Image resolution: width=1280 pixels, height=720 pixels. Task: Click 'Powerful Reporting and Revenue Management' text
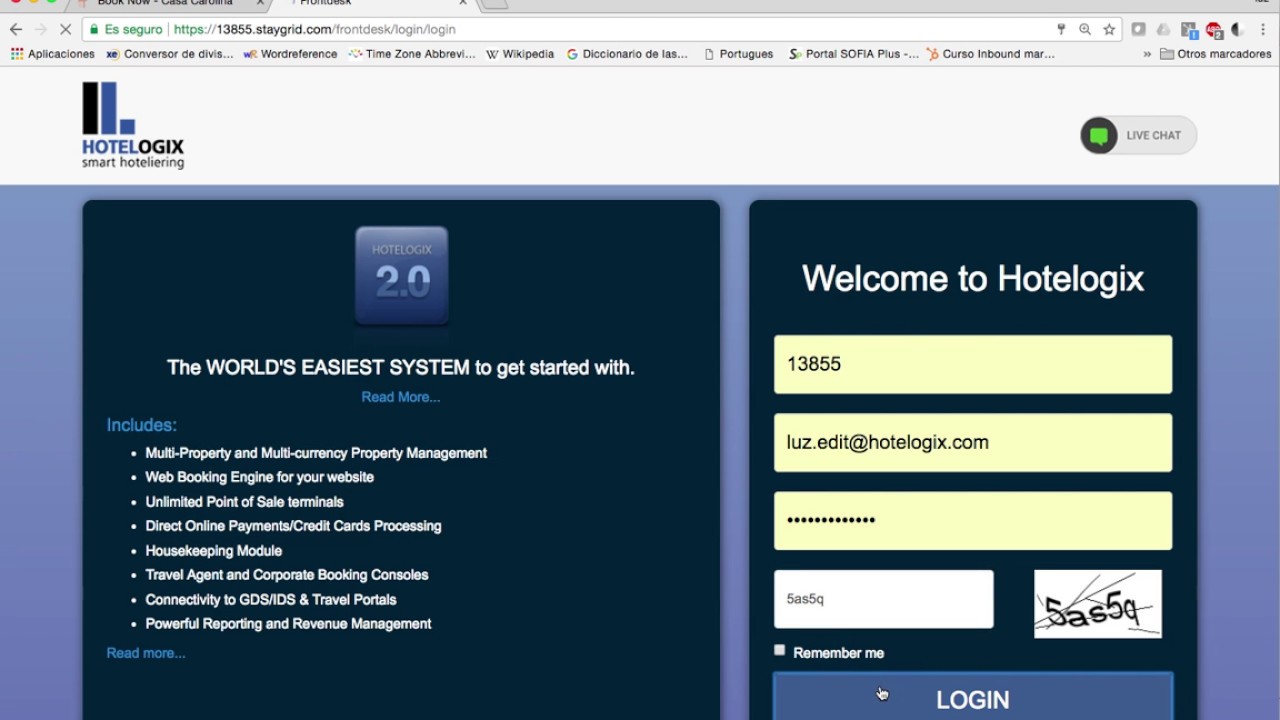288,624
